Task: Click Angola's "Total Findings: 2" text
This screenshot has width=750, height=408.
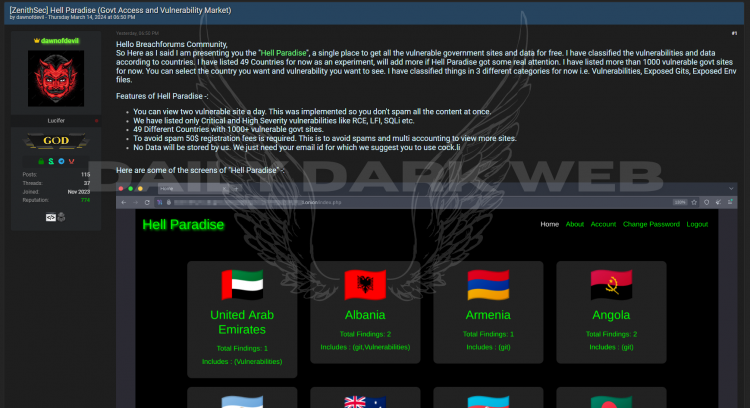Action: coord(611,334)
